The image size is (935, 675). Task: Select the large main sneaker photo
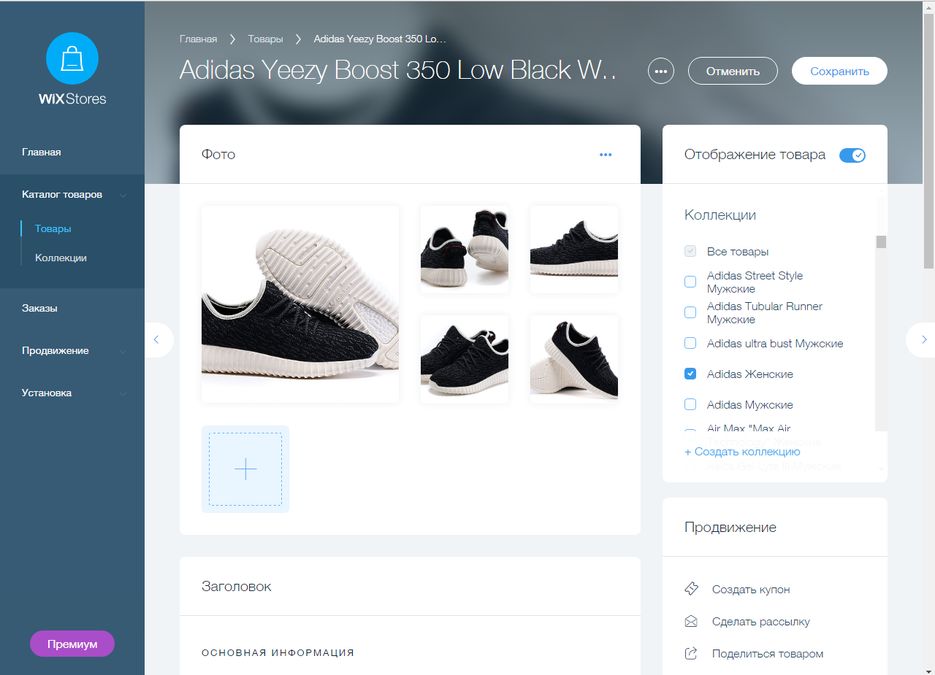coord(300,304)
